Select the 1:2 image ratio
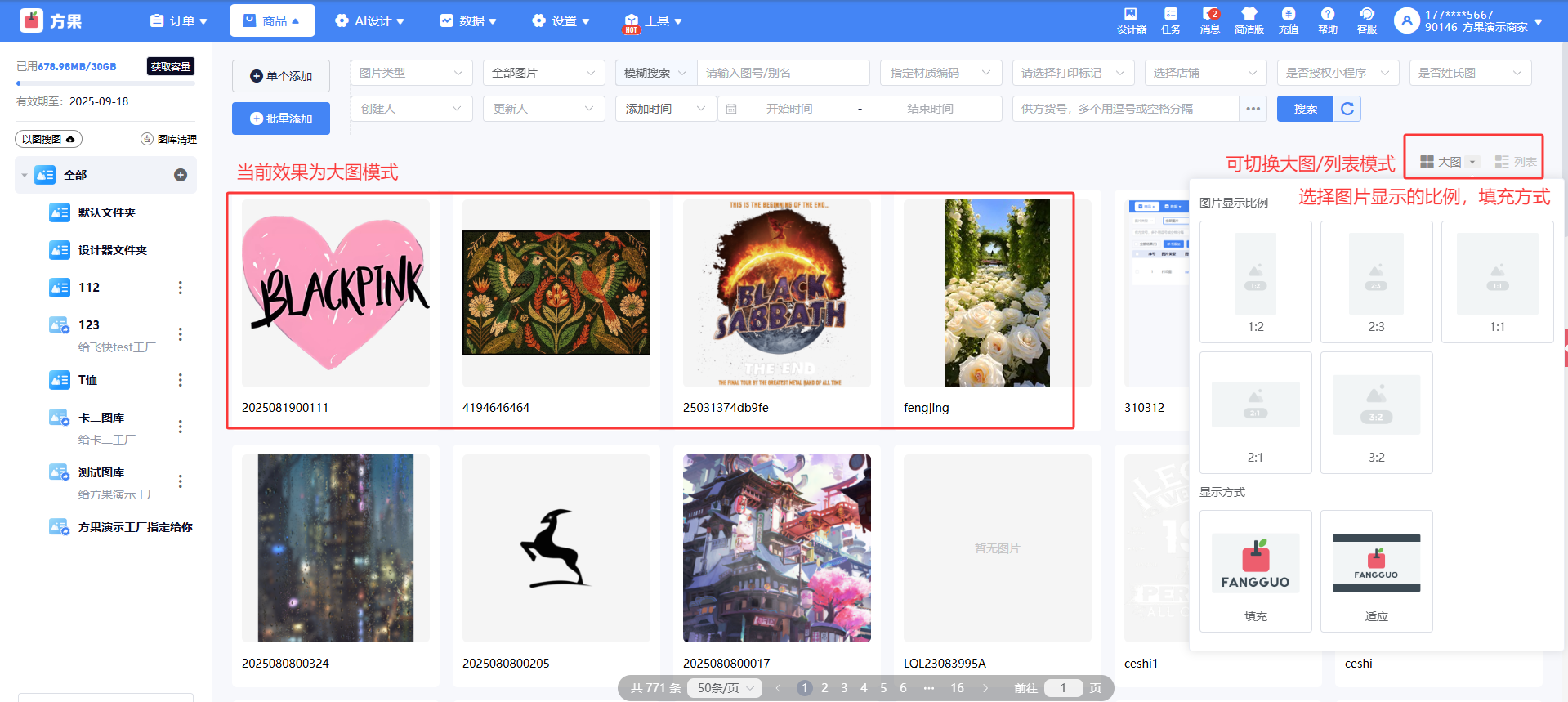This screenshot has height=702, width=1568. (x=1256, y=282)
